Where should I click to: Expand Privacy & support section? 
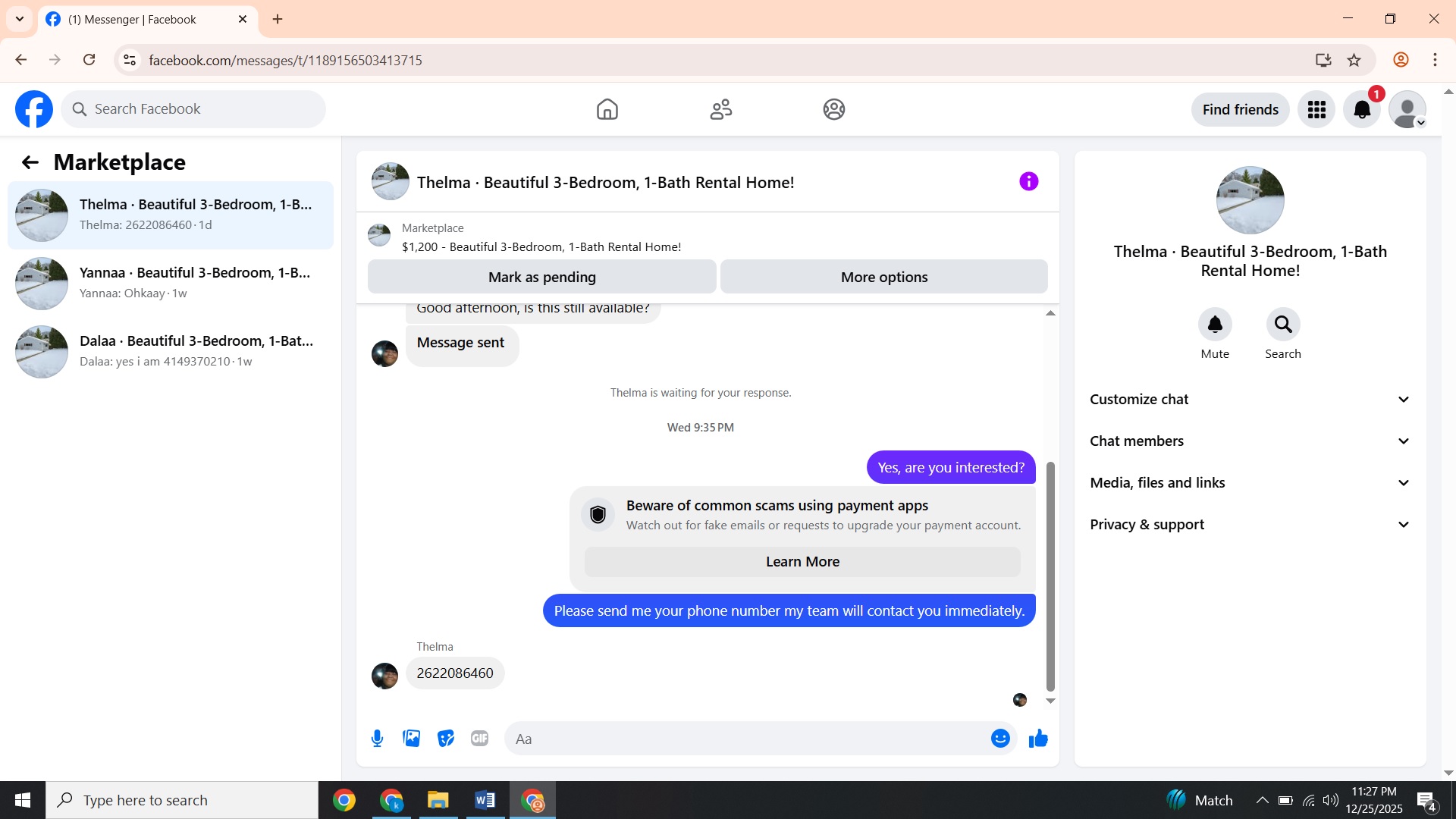click(1250, 525)
